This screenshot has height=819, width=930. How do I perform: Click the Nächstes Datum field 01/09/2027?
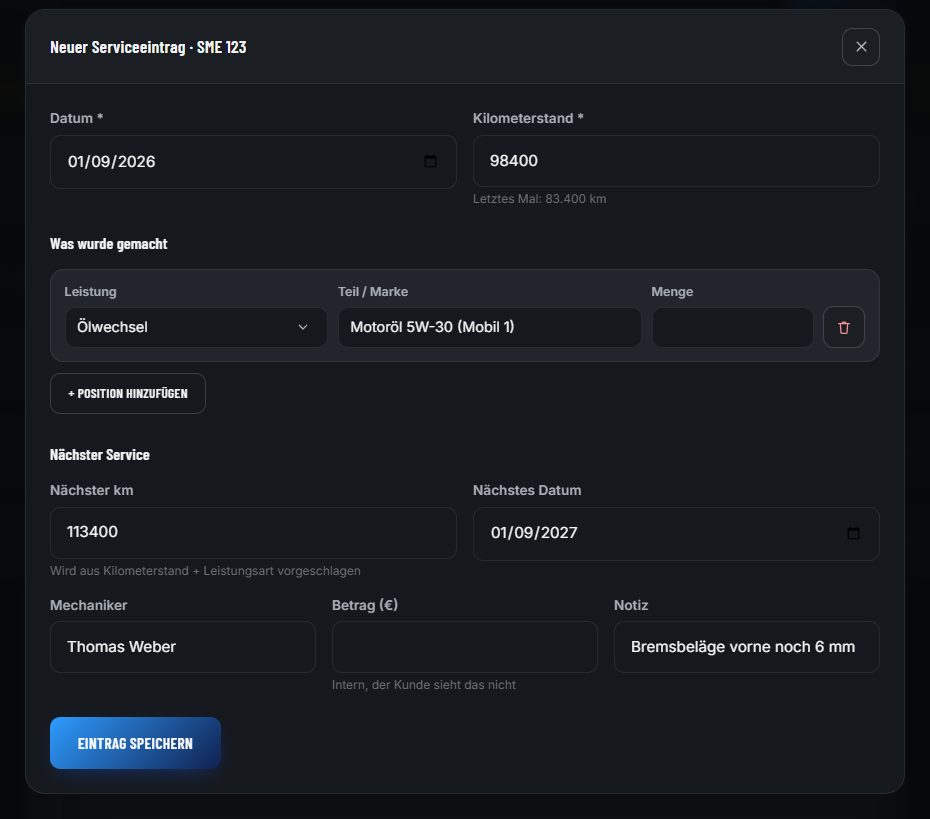click(676, 534)
